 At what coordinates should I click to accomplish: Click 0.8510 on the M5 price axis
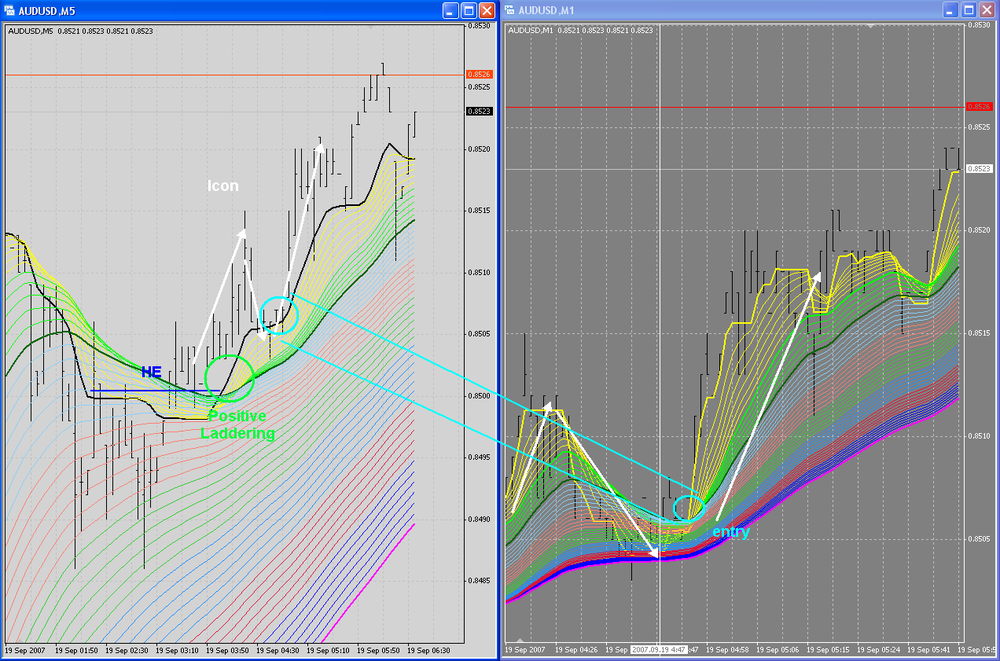point(479,272)
